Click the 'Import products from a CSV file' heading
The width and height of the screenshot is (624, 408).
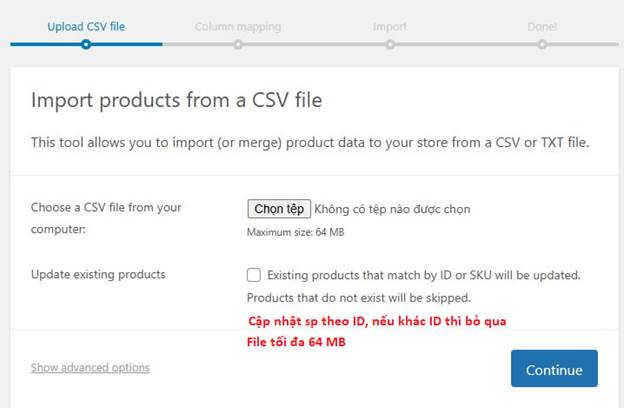pyautogui.click(x=176, y=100)
